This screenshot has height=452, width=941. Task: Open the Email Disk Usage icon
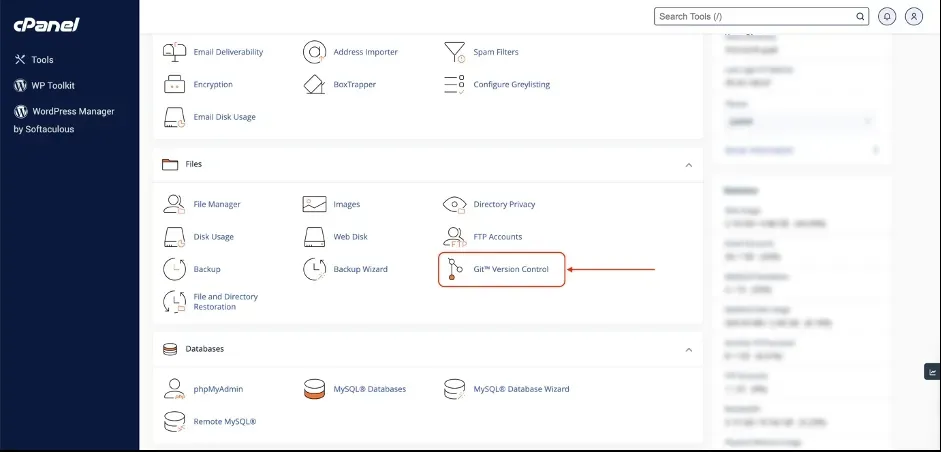(175, 117)
